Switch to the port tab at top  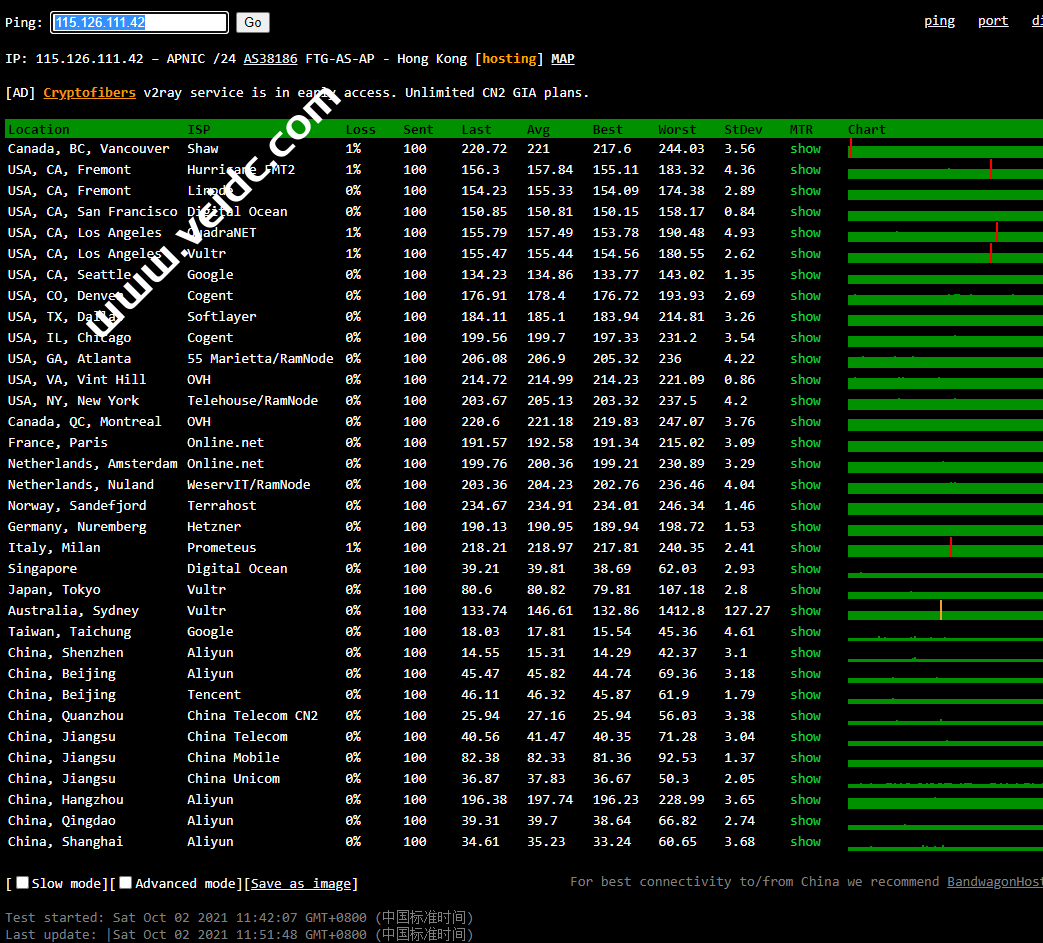(x=993, y=21)
